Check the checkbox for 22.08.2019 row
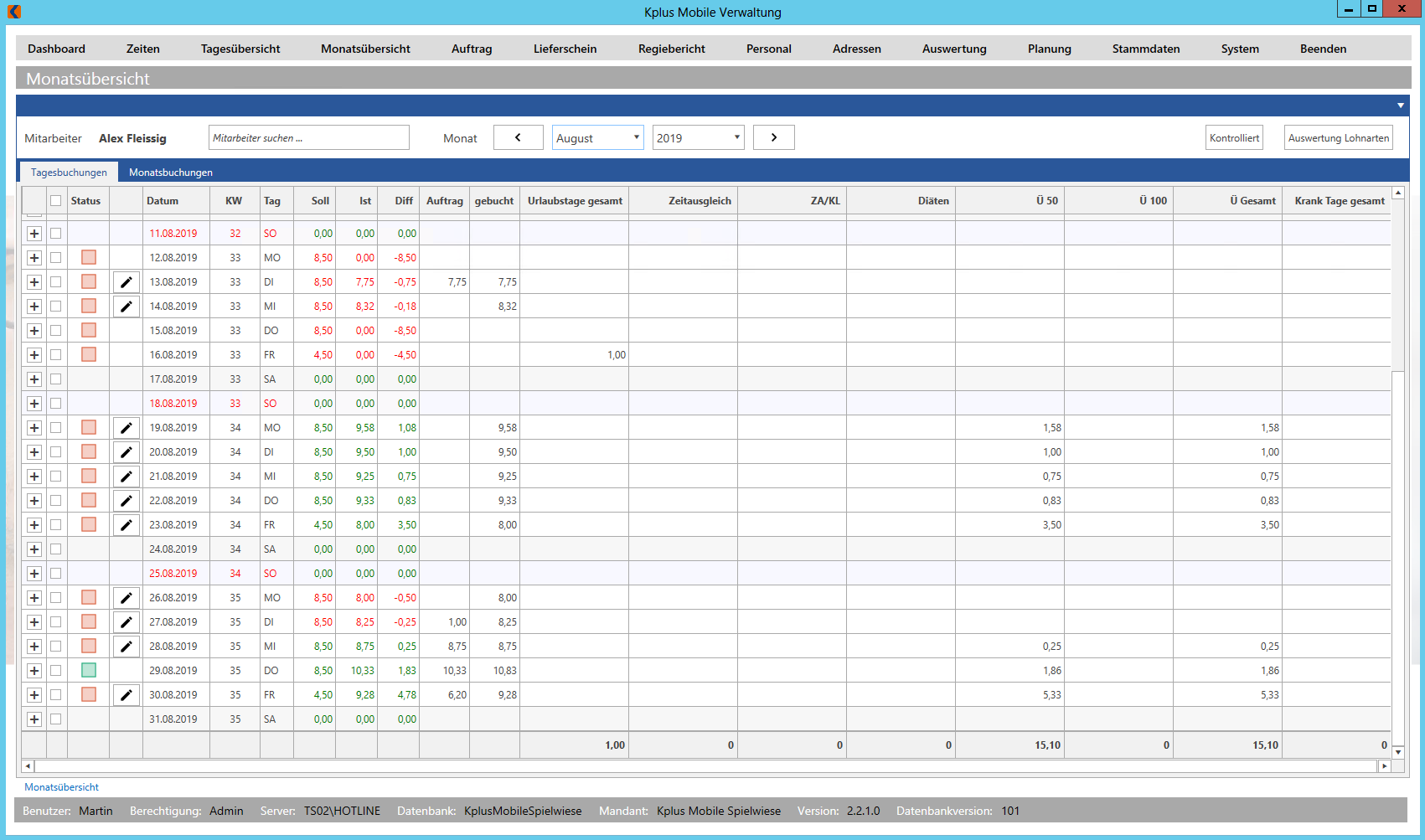 coord(56,501)
